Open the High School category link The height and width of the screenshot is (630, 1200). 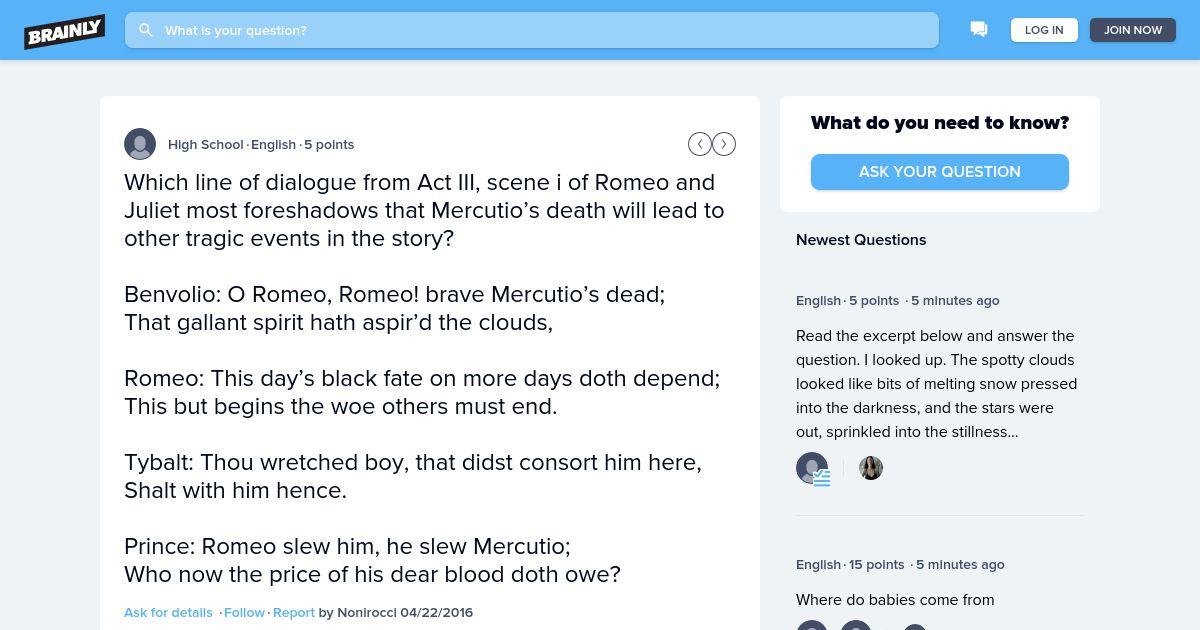(205, 144)
